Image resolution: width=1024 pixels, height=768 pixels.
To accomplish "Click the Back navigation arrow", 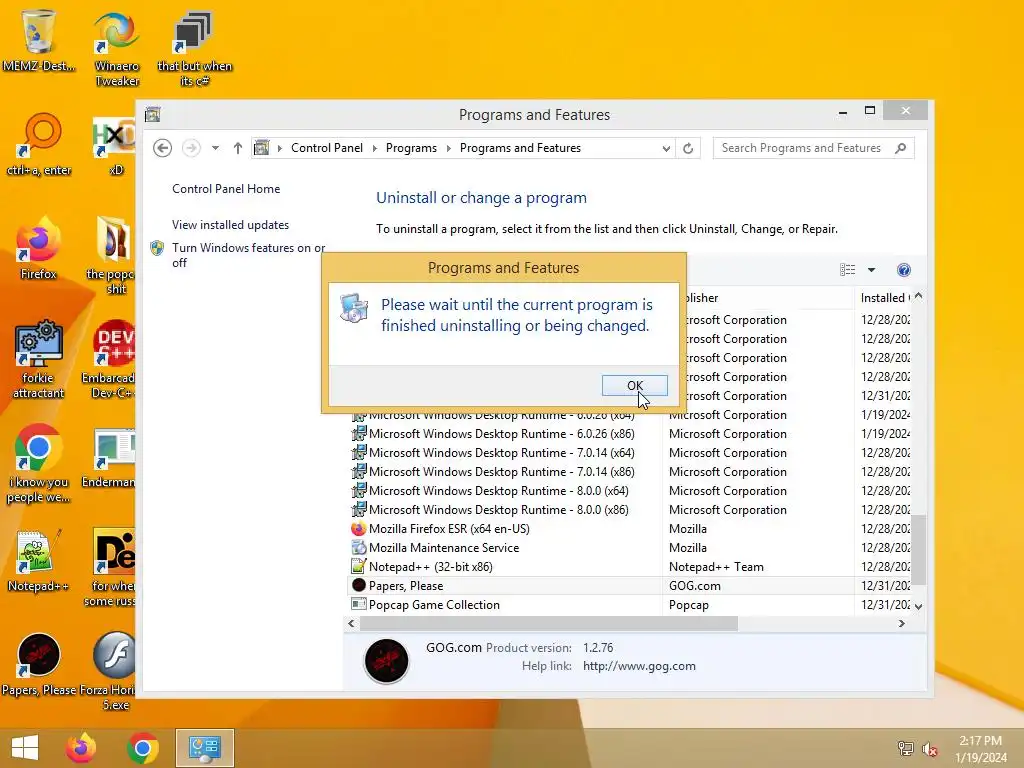I will pos(163,148).
